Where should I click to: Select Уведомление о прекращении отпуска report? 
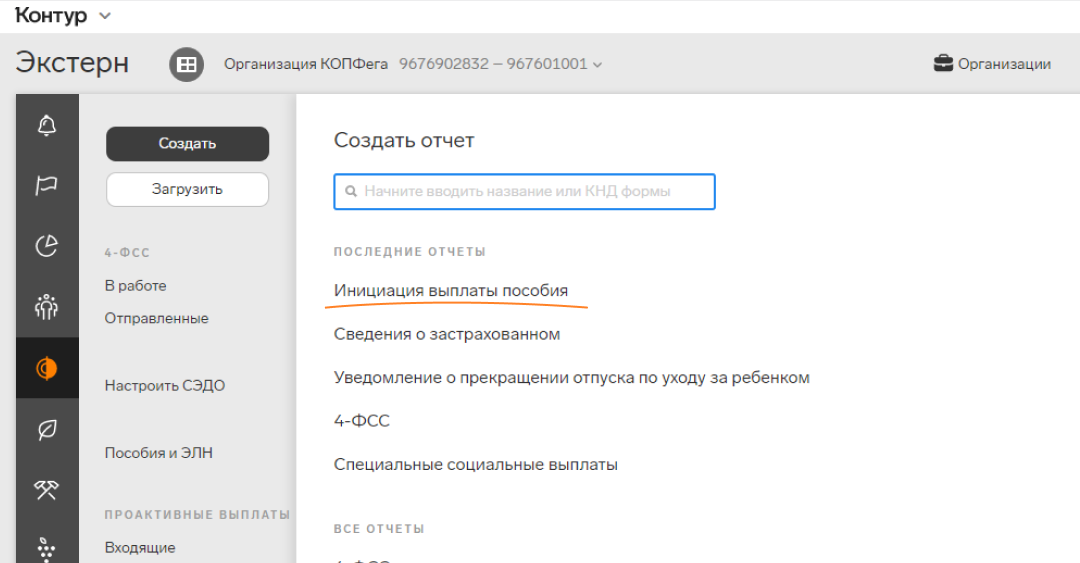click(x=572, y=378)
